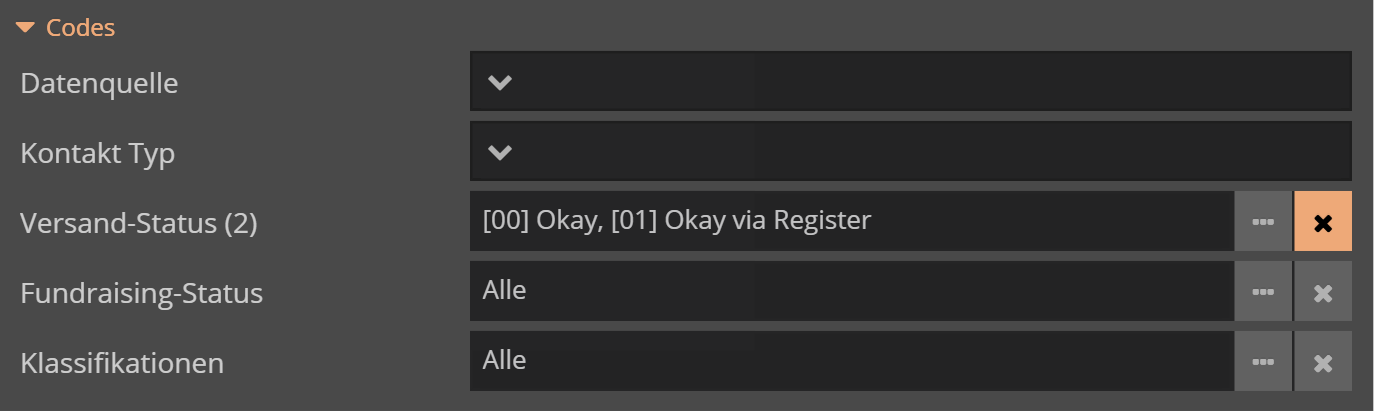Image resolution: width=1374 pixels, height=412 pixels.
Task: Click the Datenquelle label
Action: point(99,84)
